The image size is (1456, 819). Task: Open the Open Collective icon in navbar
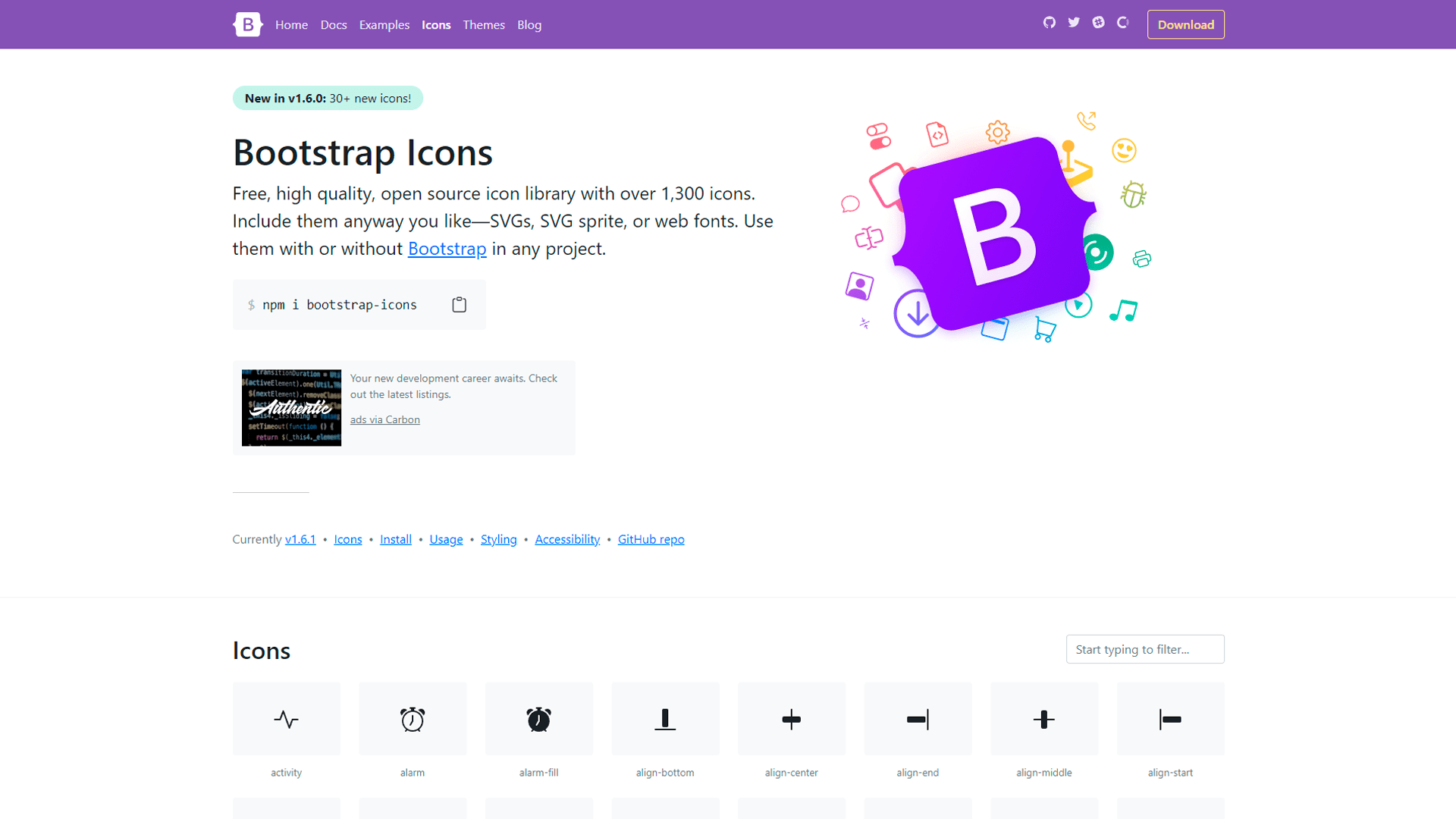(1123, 23)
